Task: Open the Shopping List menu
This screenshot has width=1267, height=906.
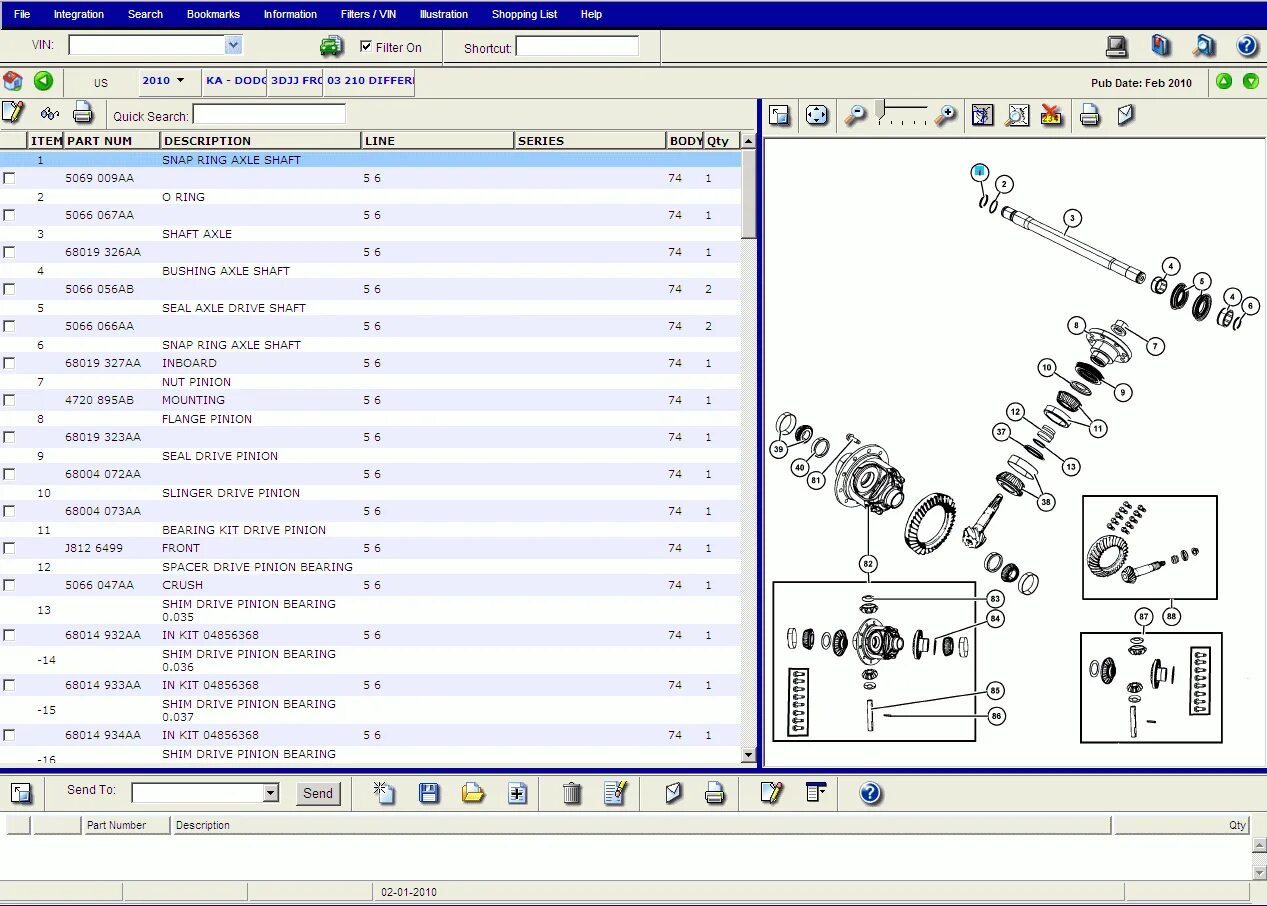Action: (524, 14)
